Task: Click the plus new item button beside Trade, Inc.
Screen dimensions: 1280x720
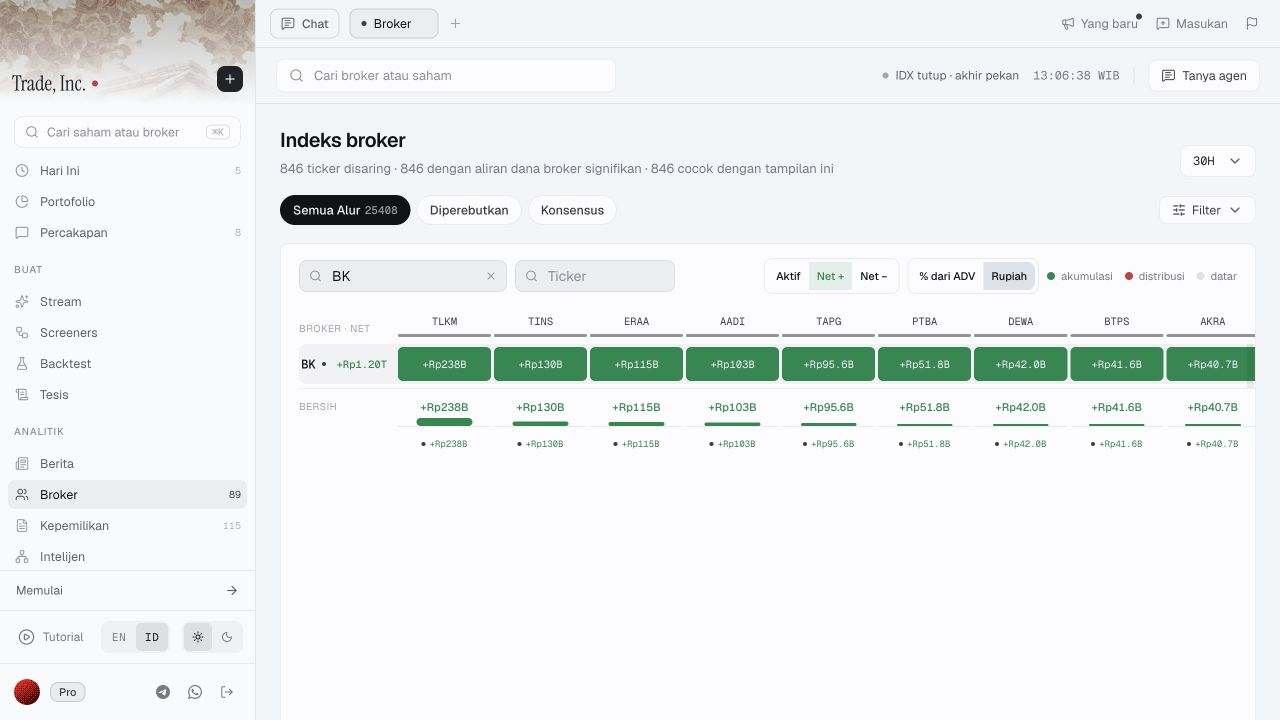Action: (x=230, y=79)
